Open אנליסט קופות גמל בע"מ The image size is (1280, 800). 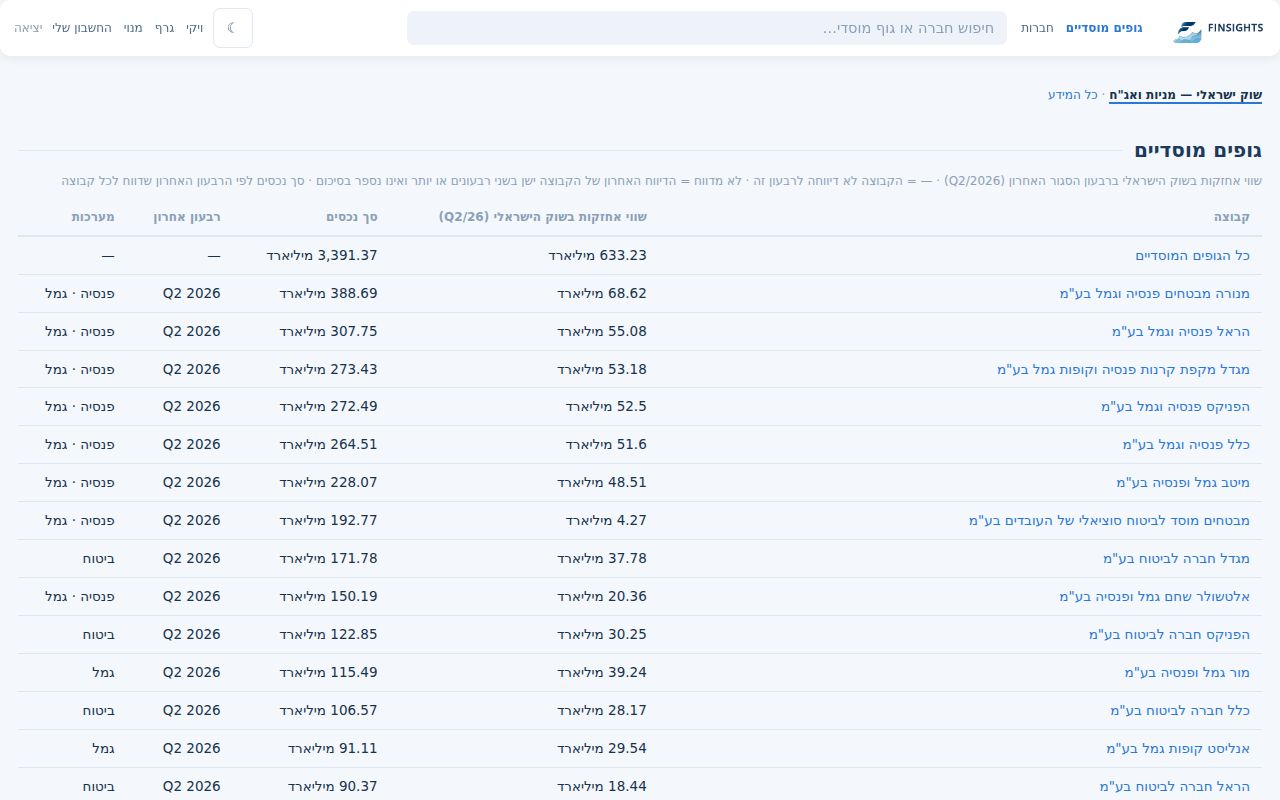[1179, 749]
